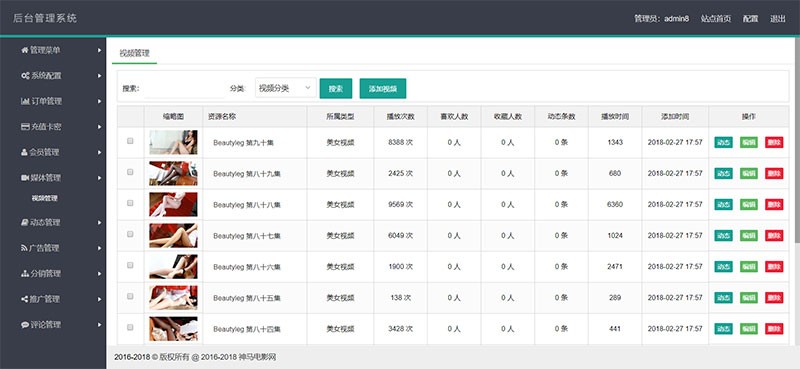
Task: Go to 站点首页 link
Action: point(715,19)
